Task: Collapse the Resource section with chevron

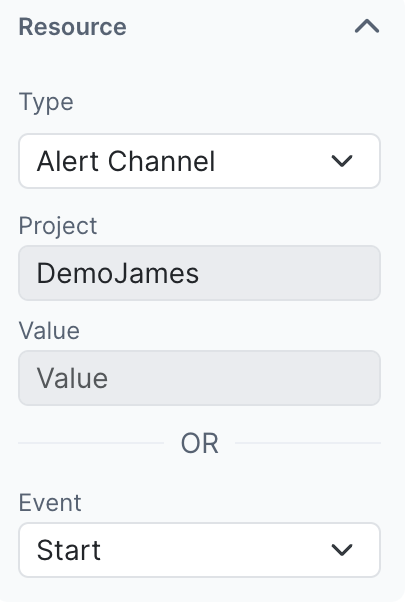Action: tap(367, 27)
